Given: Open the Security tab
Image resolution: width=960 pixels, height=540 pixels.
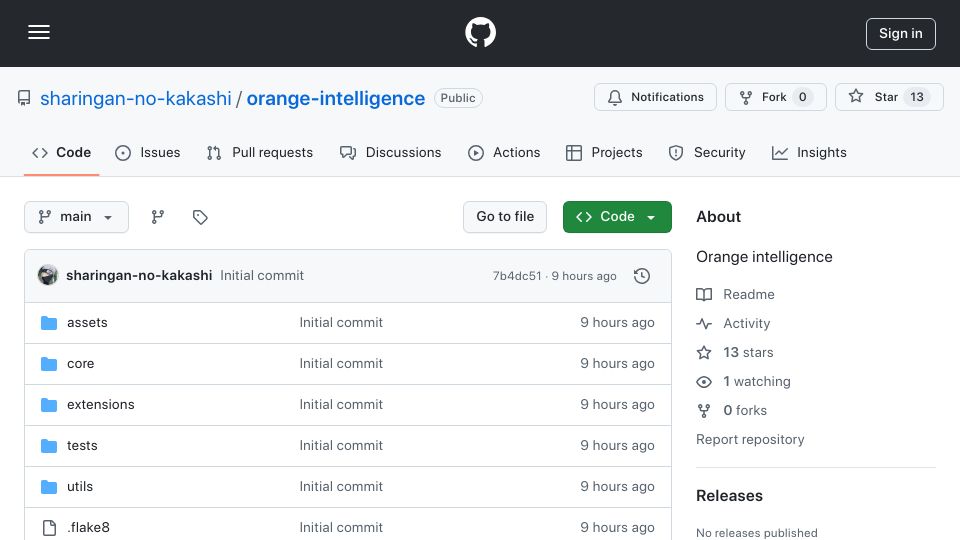Looking at the screenshot, I should pyautogui.click(x=707, y=152).
